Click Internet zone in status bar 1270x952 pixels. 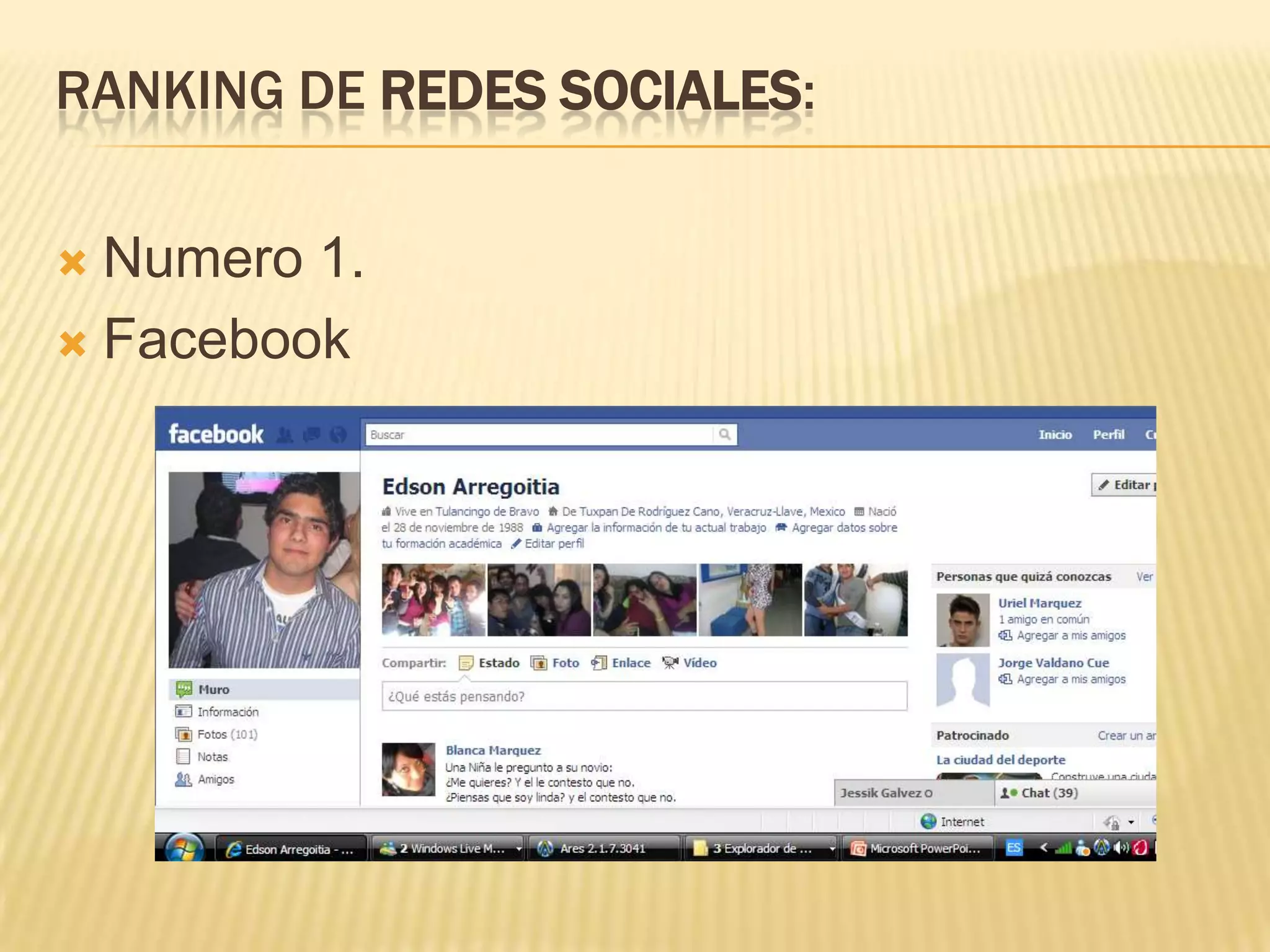pyautogui.click(x=952, y=821)
